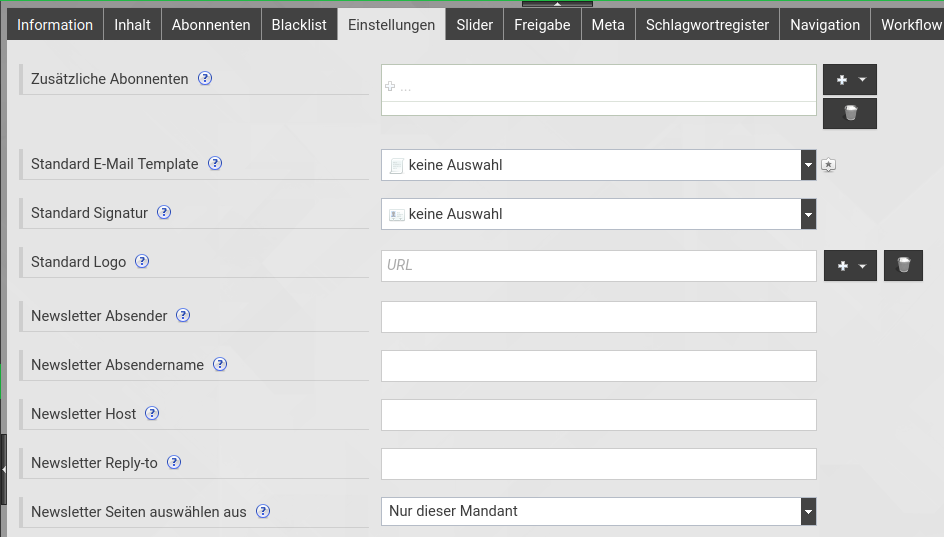This screenshot has width=944, height=537.
Task: Open help icon beside Standard E-Mail Template
Action: pyautogui.click(x=215, y=163)
